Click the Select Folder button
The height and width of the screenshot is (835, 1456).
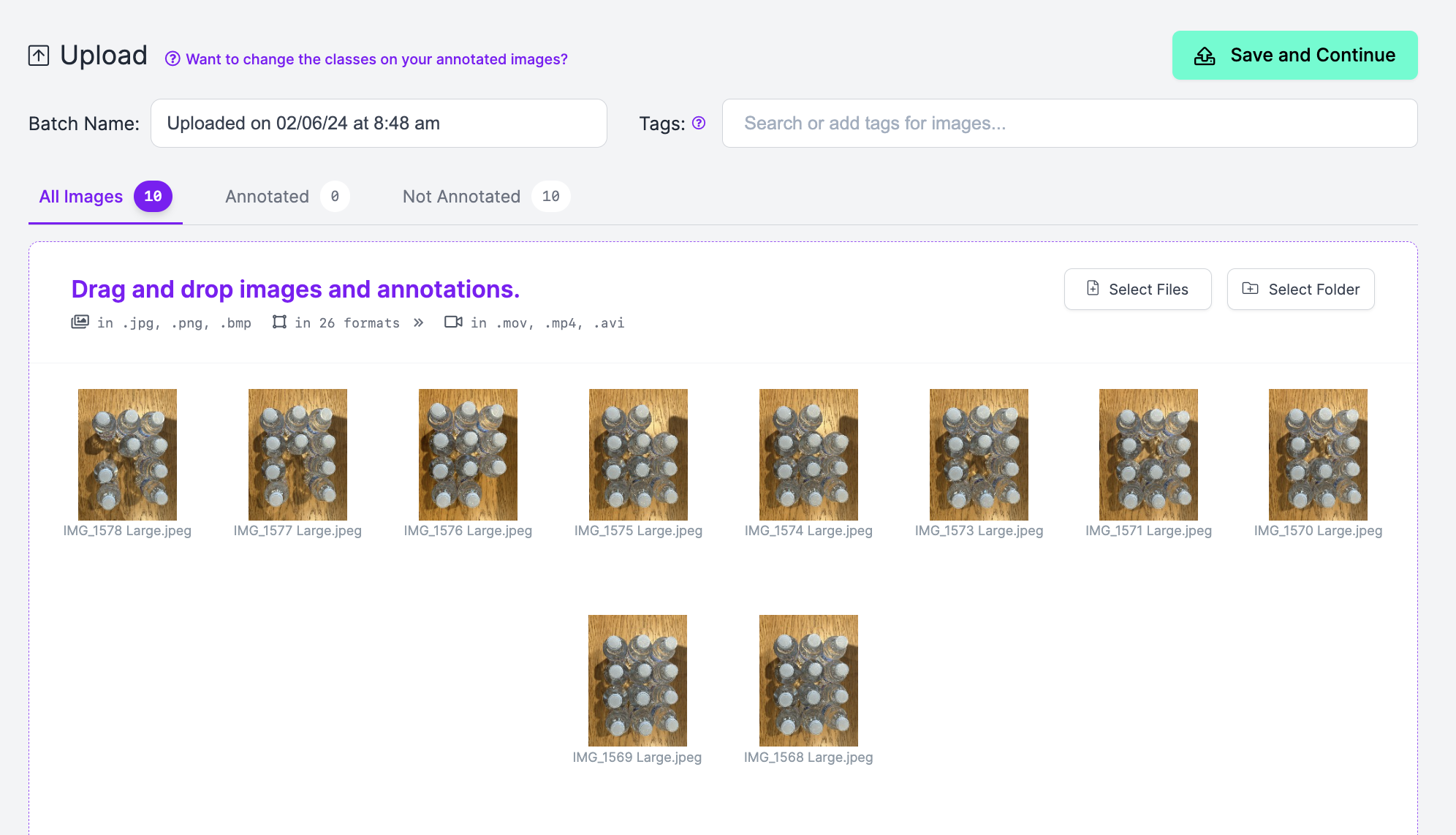point(1300,289)
